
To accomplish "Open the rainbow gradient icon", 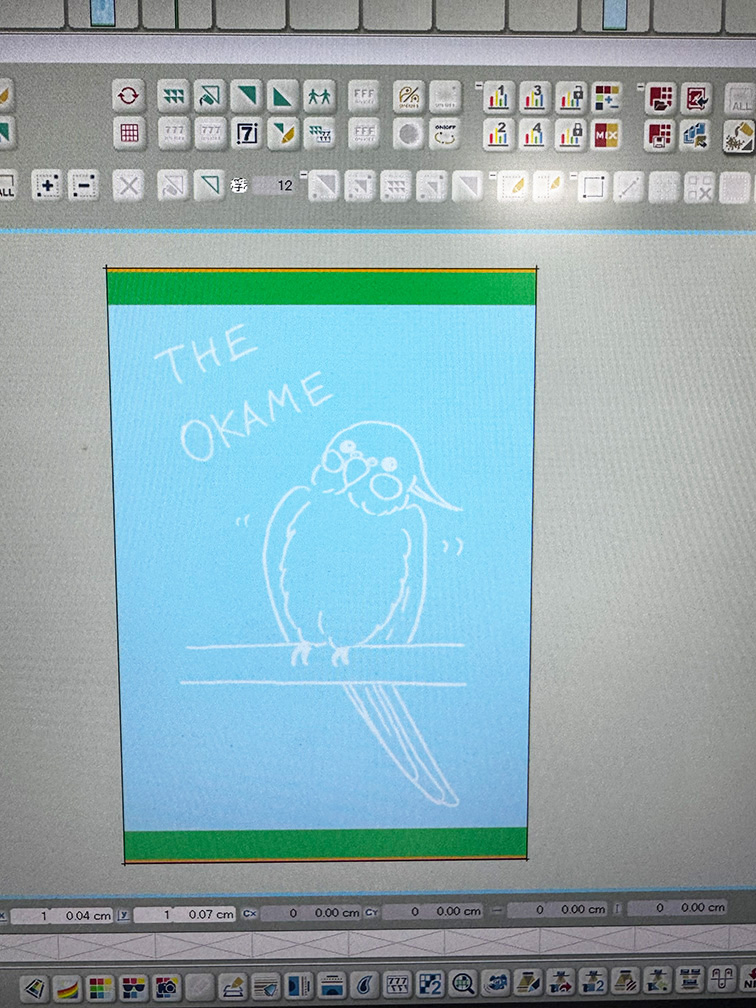I will (x=68, y=988).
